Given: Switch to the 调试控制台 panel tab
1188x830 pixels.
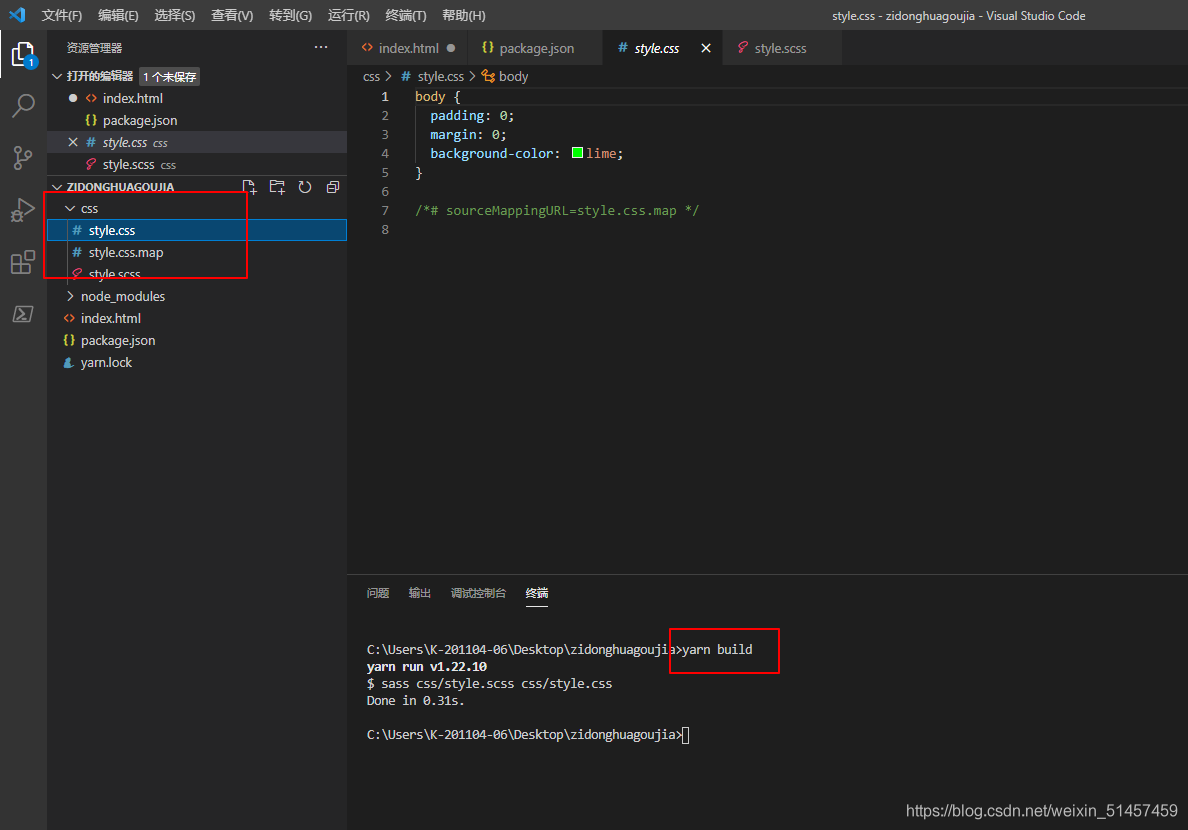Looking at the screenshot, I should [x=478, y=593].
